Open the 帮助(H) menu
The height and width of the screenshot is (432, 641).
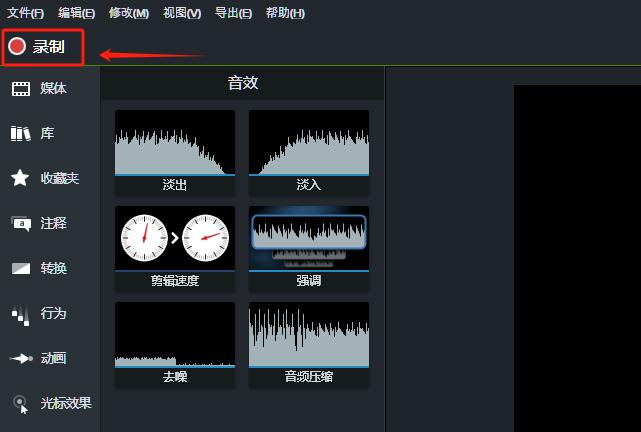[x=285, y=13]
